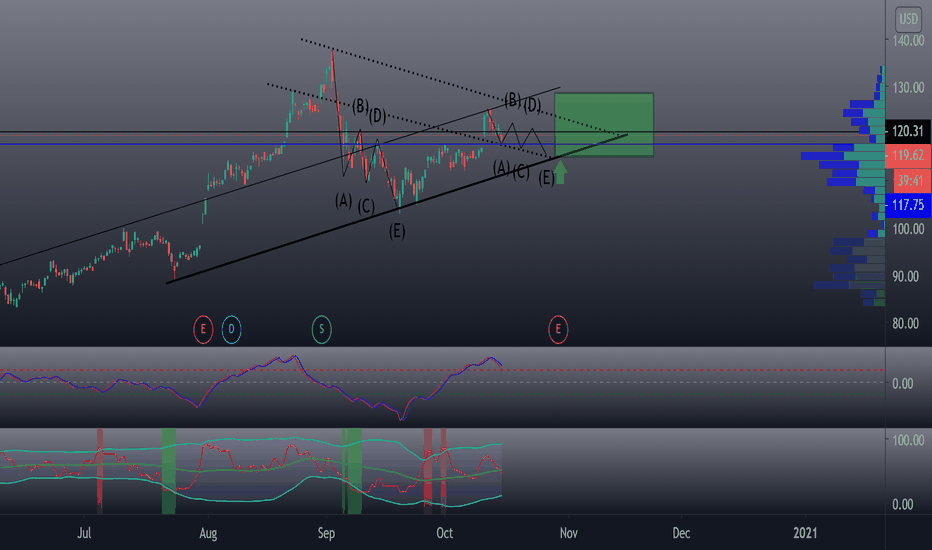932x550 pixels.
Task: Click the 2021 label on time axis
Action: coord(805,533)
